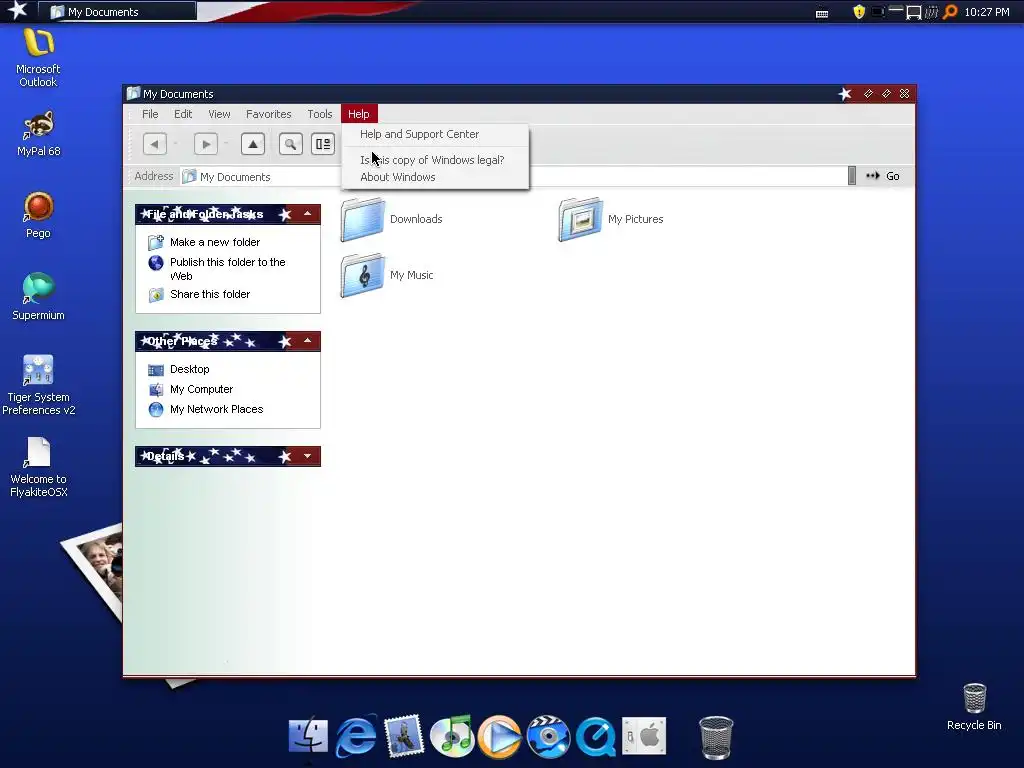Click the Go button by address bar
The height and width of the screenshot is (768, 1024).
883,176
